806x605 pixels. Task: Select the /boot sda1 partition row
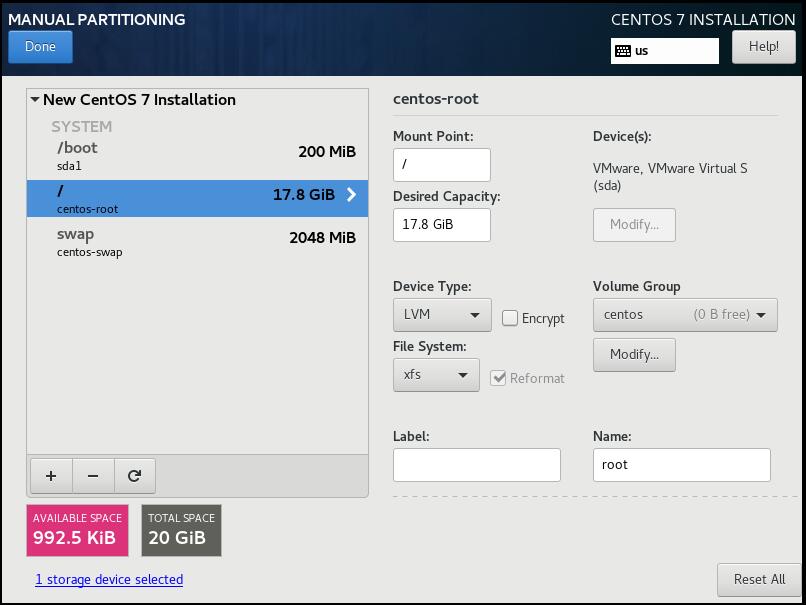(197, 156)
